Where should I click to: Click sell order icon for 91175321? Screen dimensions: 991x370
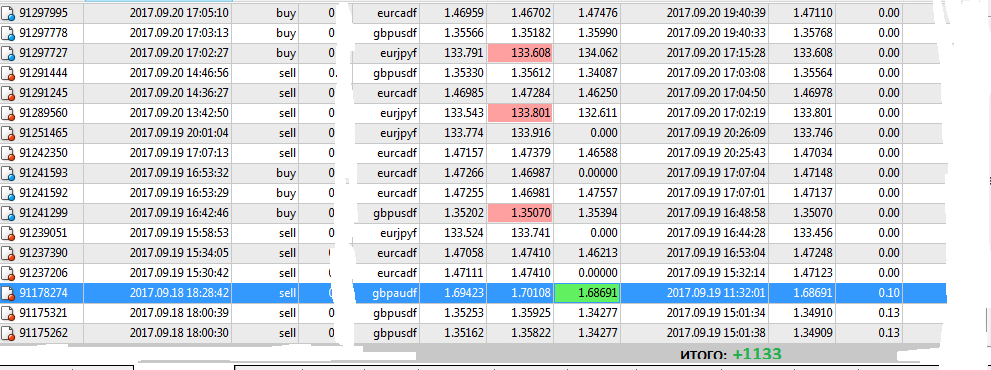(8, 313)
